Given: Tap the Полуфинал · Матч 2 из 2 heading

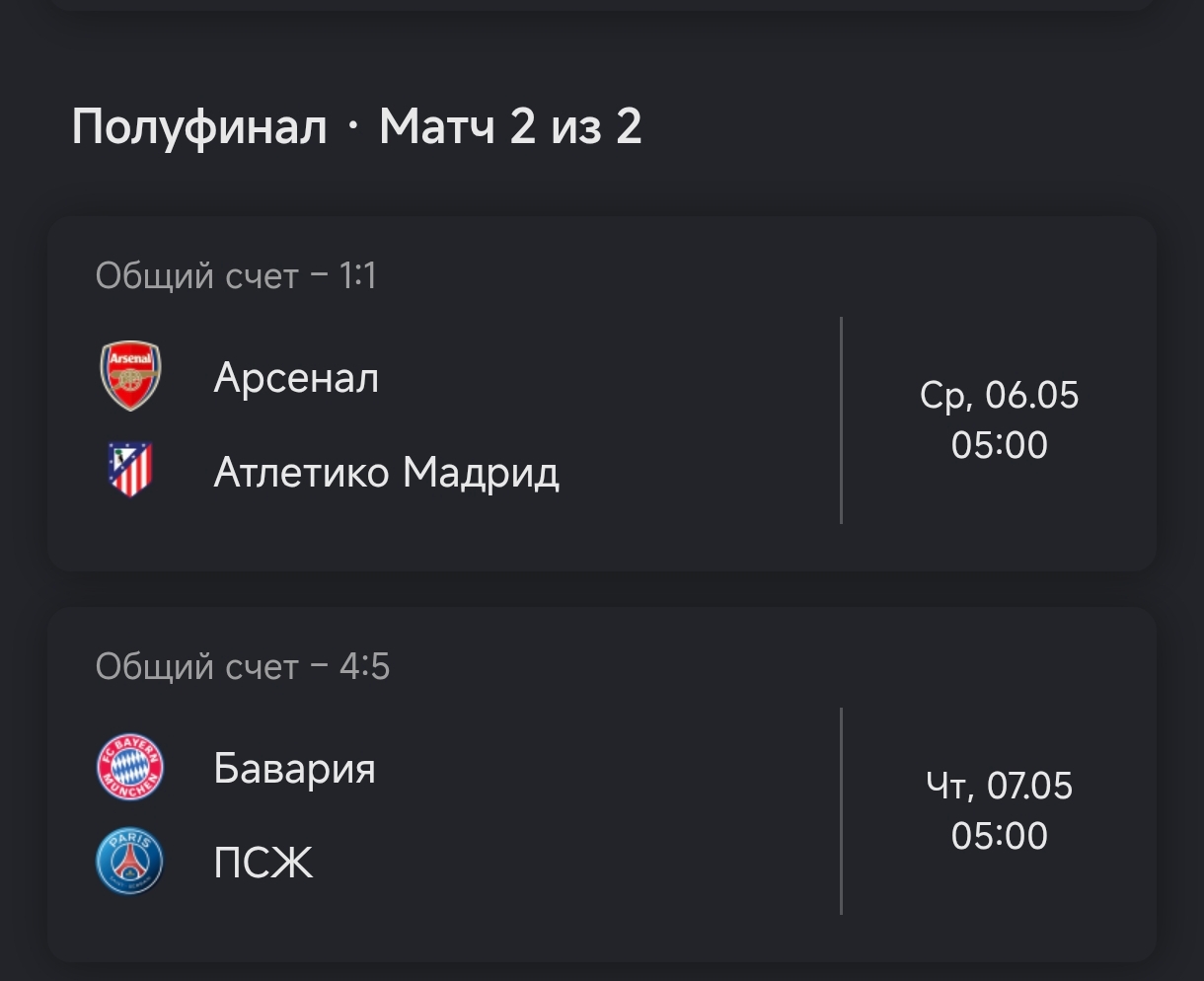Looking at the screenshot, I should (356, 127).
